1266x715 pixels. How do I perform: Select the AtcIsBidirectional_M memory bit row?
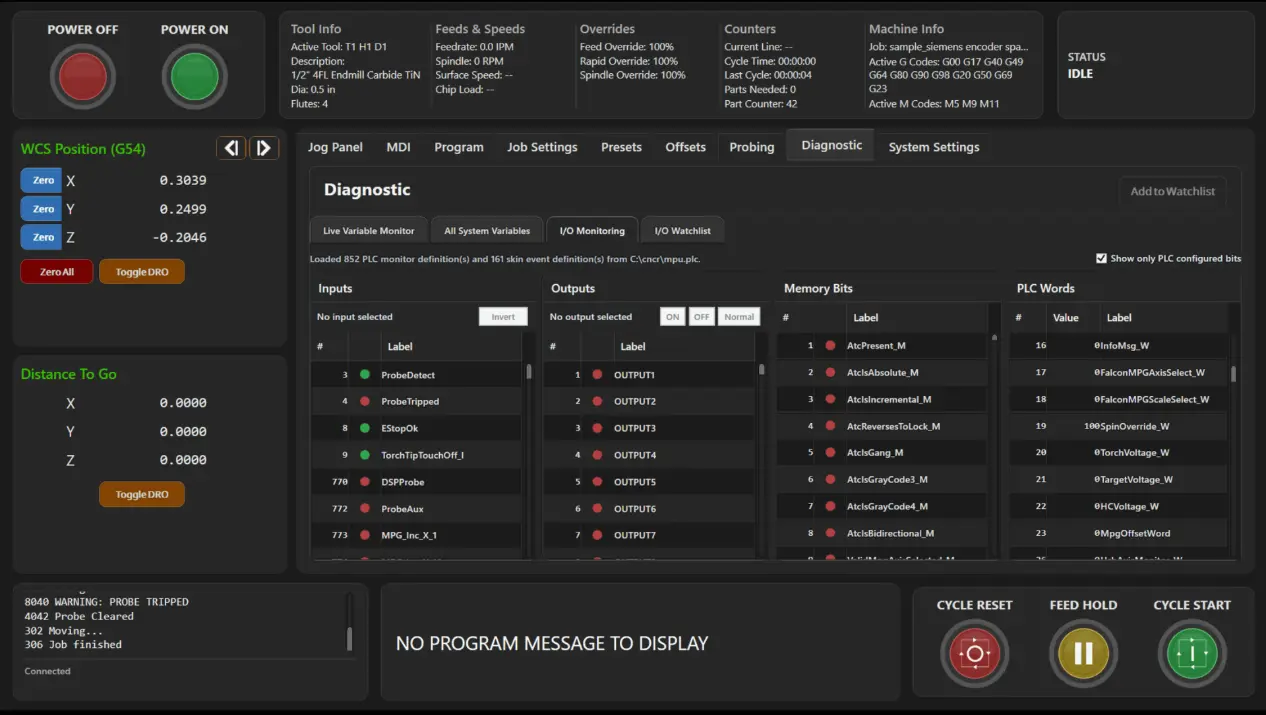pyautogui.click(x=882, y=533)
